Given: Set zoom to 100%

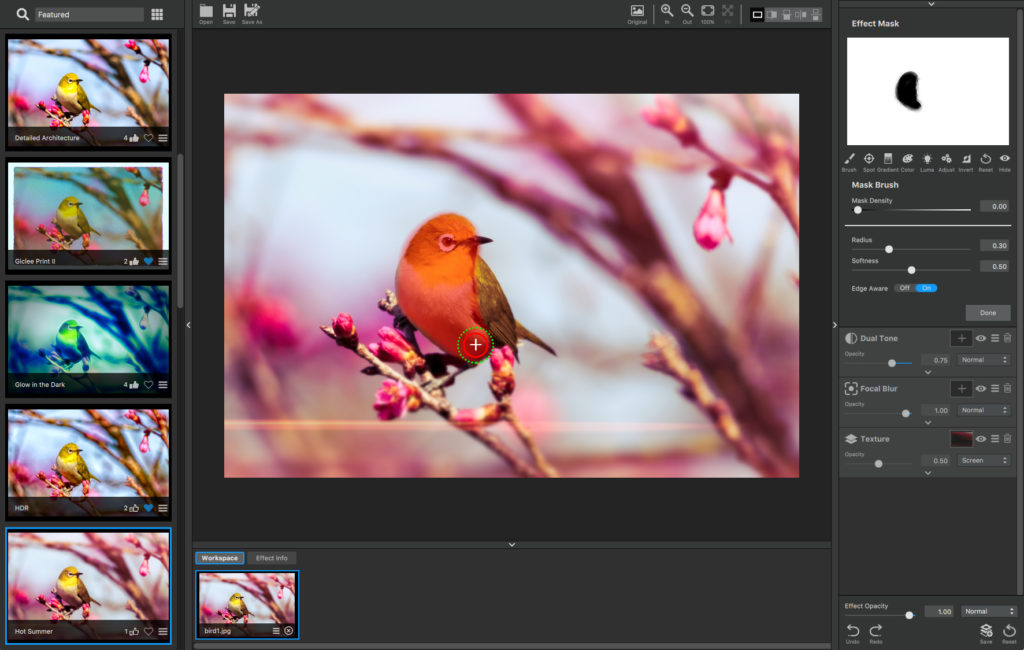Looking at the screenshot, I should tap(707, 14).
